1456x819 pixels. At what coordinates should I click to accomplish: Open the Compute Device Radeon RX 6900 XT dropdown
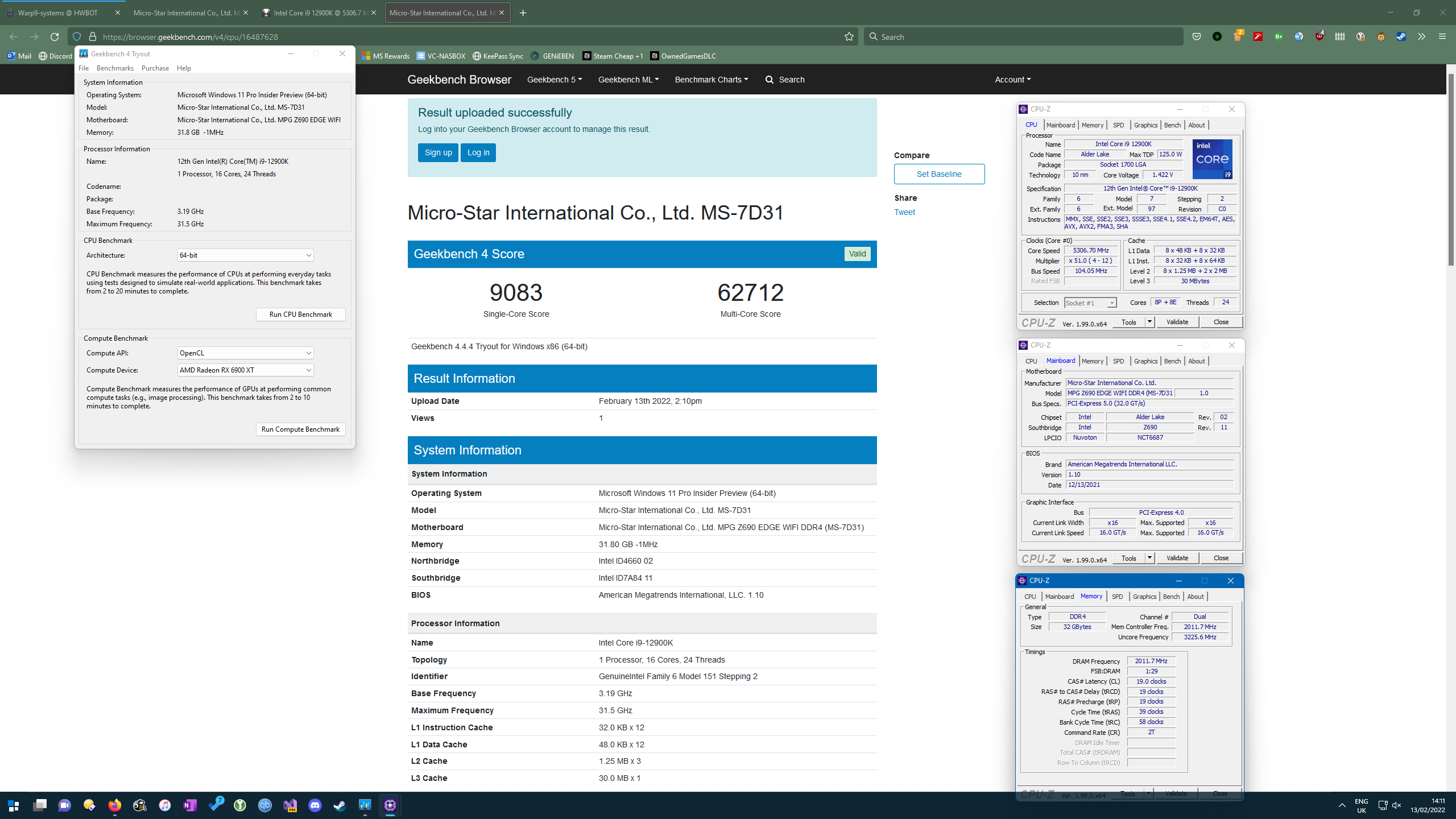tap(245, 370)
